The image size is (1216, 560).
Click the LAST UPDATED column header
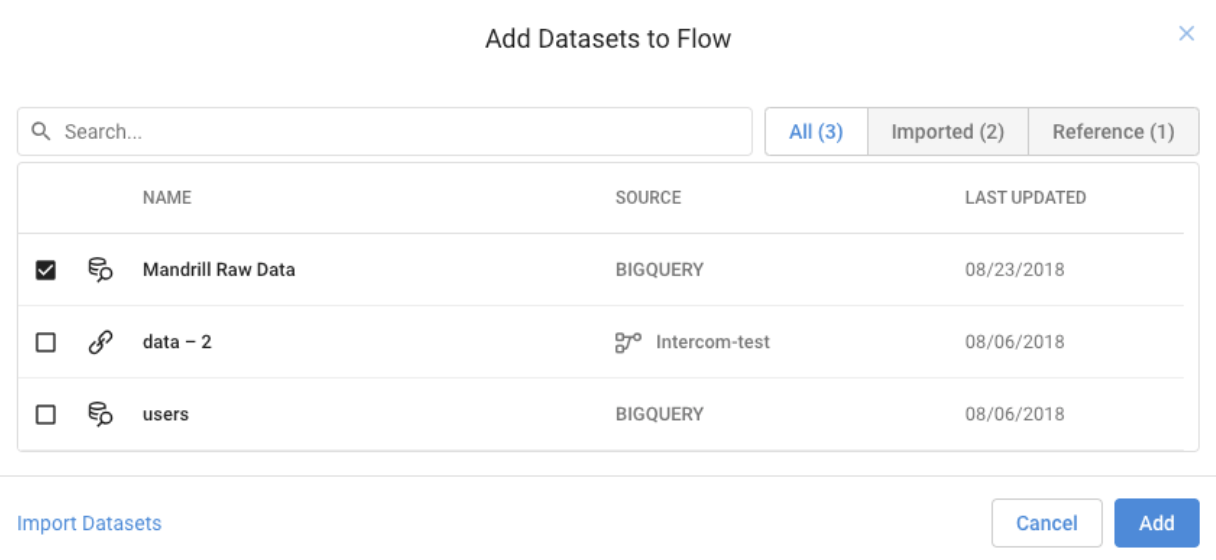coord(1025,198)
